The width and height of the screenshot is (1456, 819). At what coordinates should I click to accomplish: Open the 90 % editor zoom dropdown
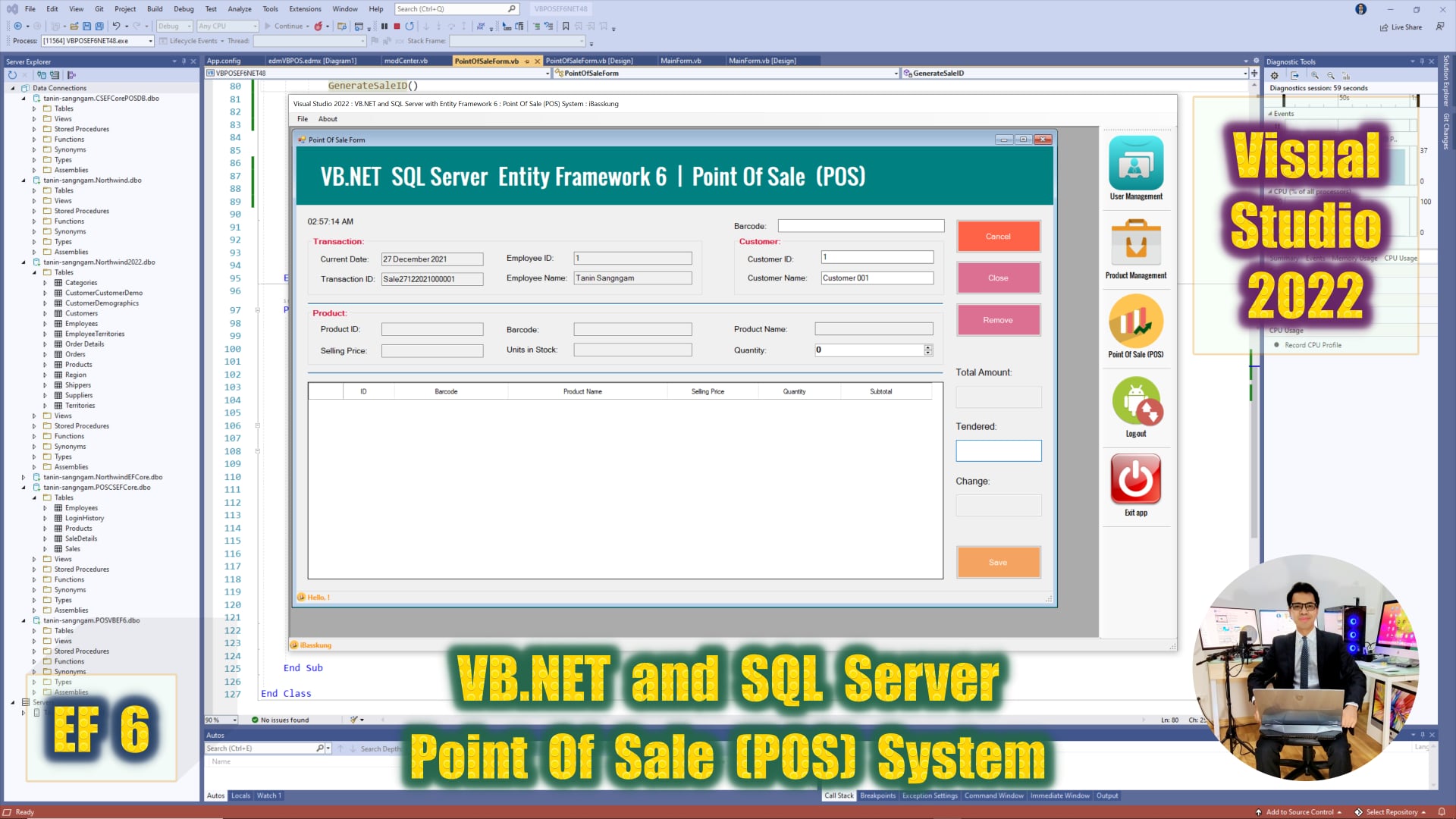221,720
